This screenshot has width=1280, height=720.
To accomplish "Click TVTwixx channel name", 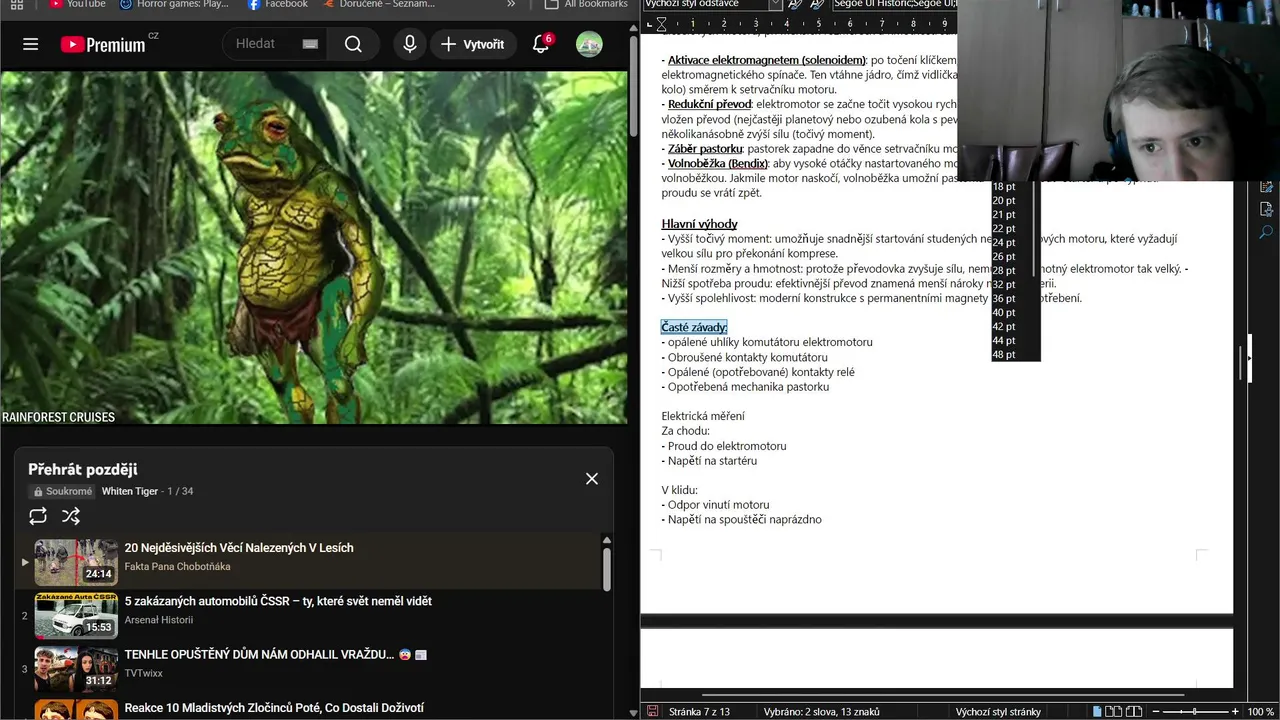I will (x=144, y=673).
